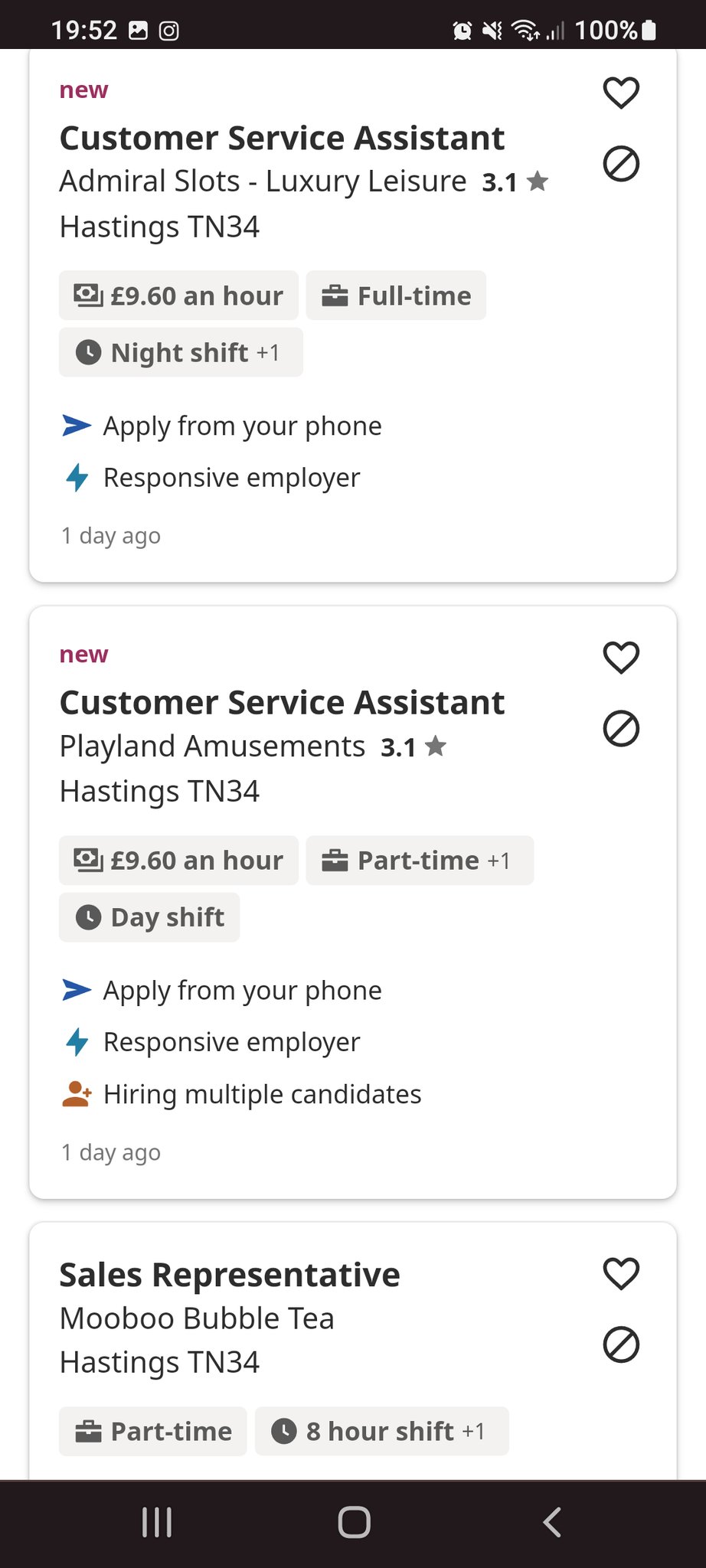Viewport: 706px width, 1568px height.
Task: Tap the Part-time +1 tag
Action: pyautogui.click(x=420, y=861)
